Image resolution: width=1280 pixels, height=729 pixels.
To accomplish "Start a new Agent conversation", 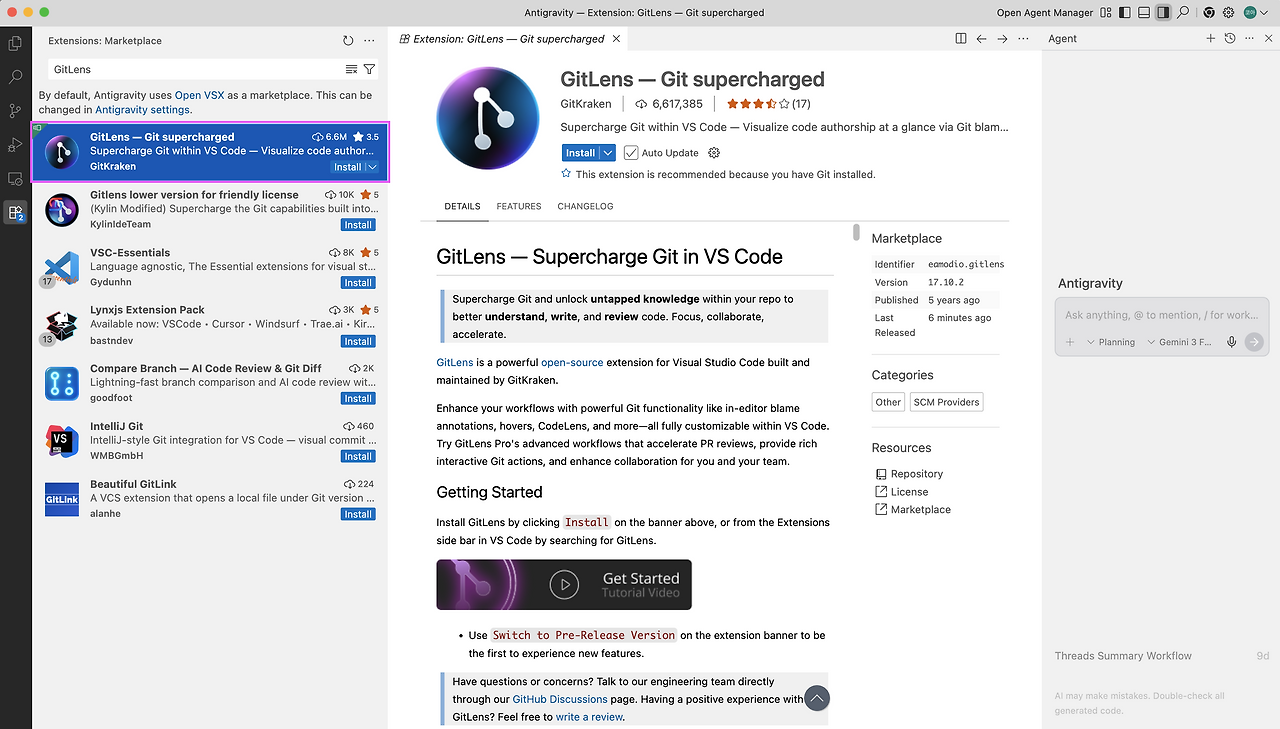I will [1210, 39].
